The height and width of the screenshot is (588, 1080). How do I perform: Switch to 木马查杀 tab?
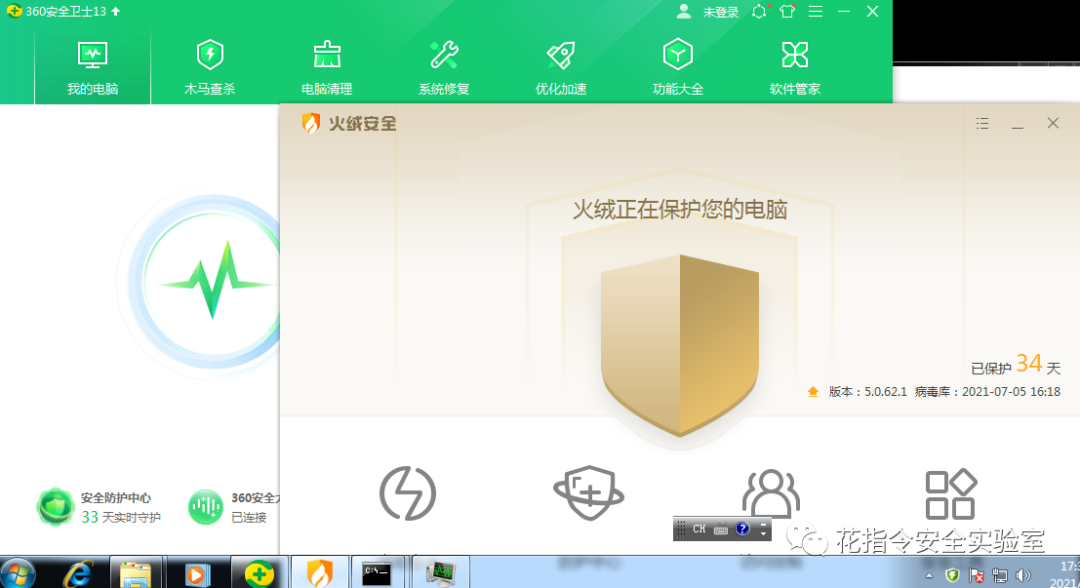[209, 67]
